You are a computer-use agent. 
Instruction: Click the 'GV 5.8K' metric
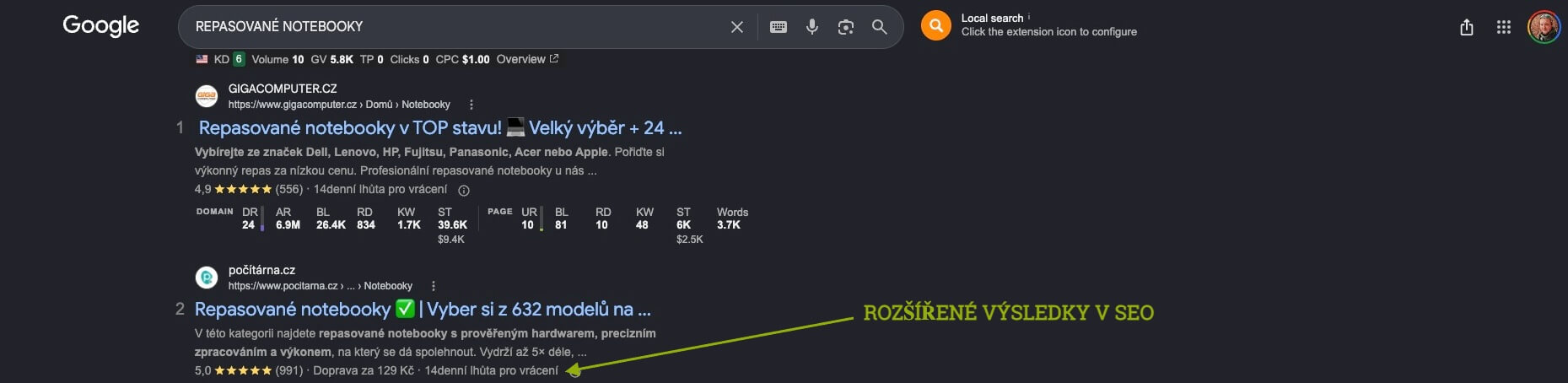coord(331,59)
